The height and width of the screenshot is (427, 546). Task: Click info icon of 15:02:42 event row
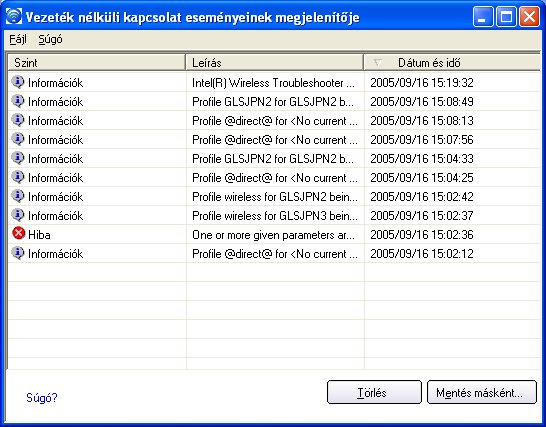coord(18,196)
